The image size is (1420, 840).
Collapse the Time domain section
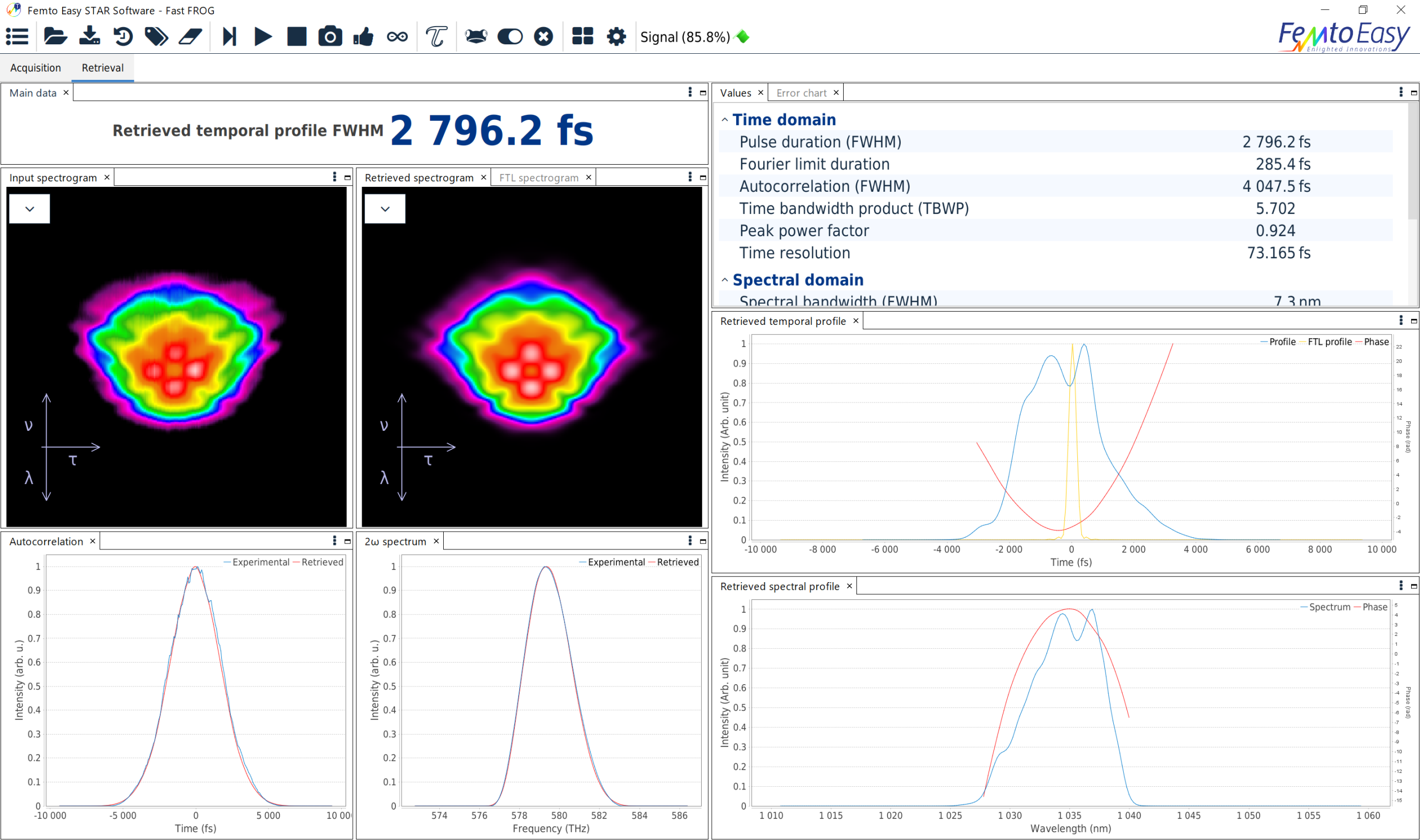725,120
